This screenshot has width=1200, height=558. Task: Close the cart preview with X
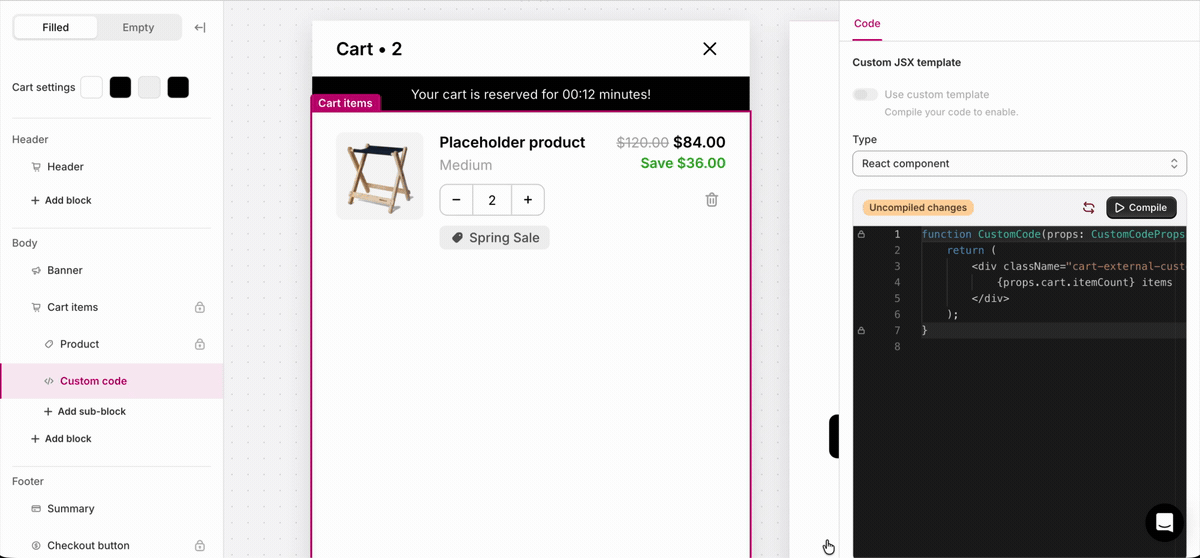pos(710,48)
